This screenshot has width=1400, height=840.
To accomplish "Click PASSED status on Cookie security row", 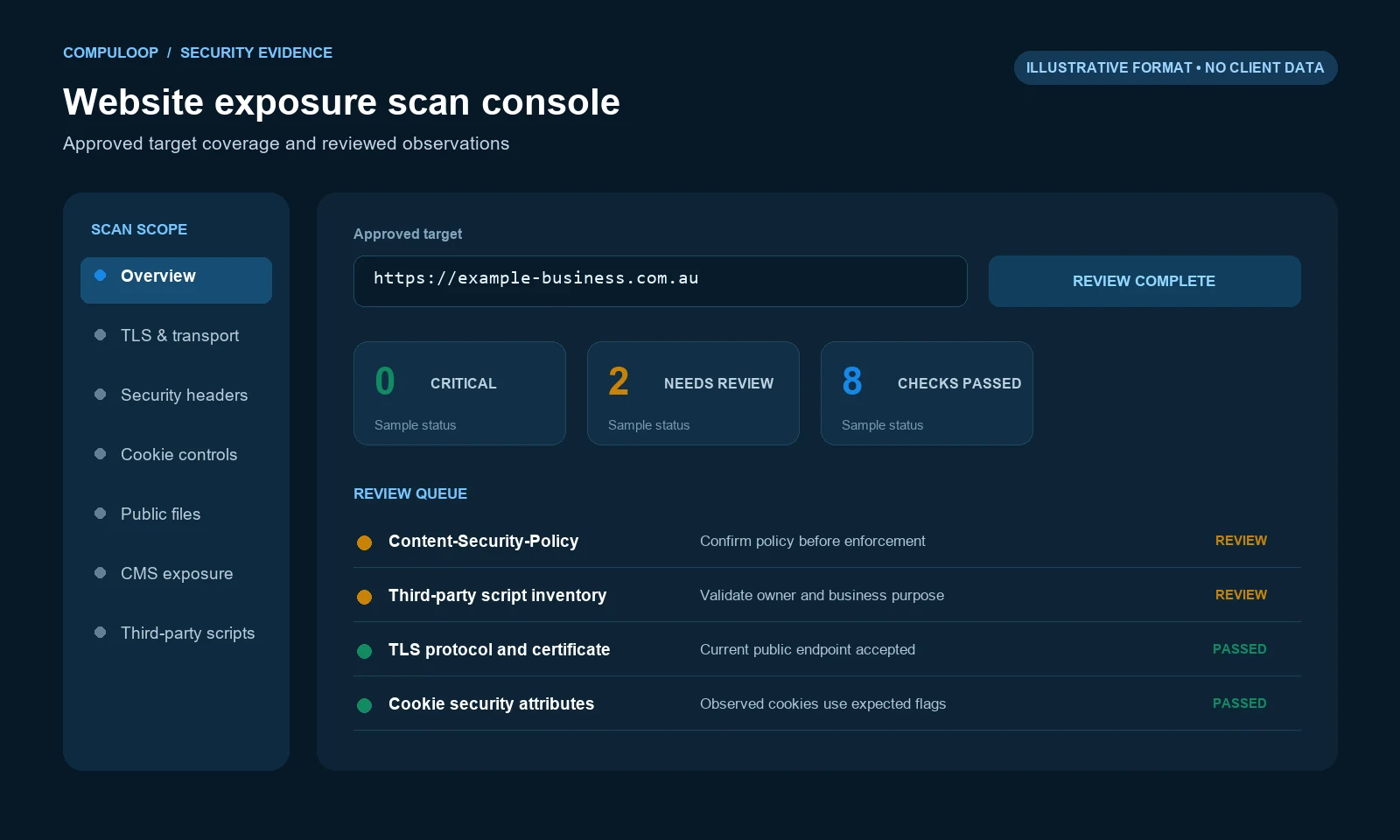I will (x=1240, y=703).
